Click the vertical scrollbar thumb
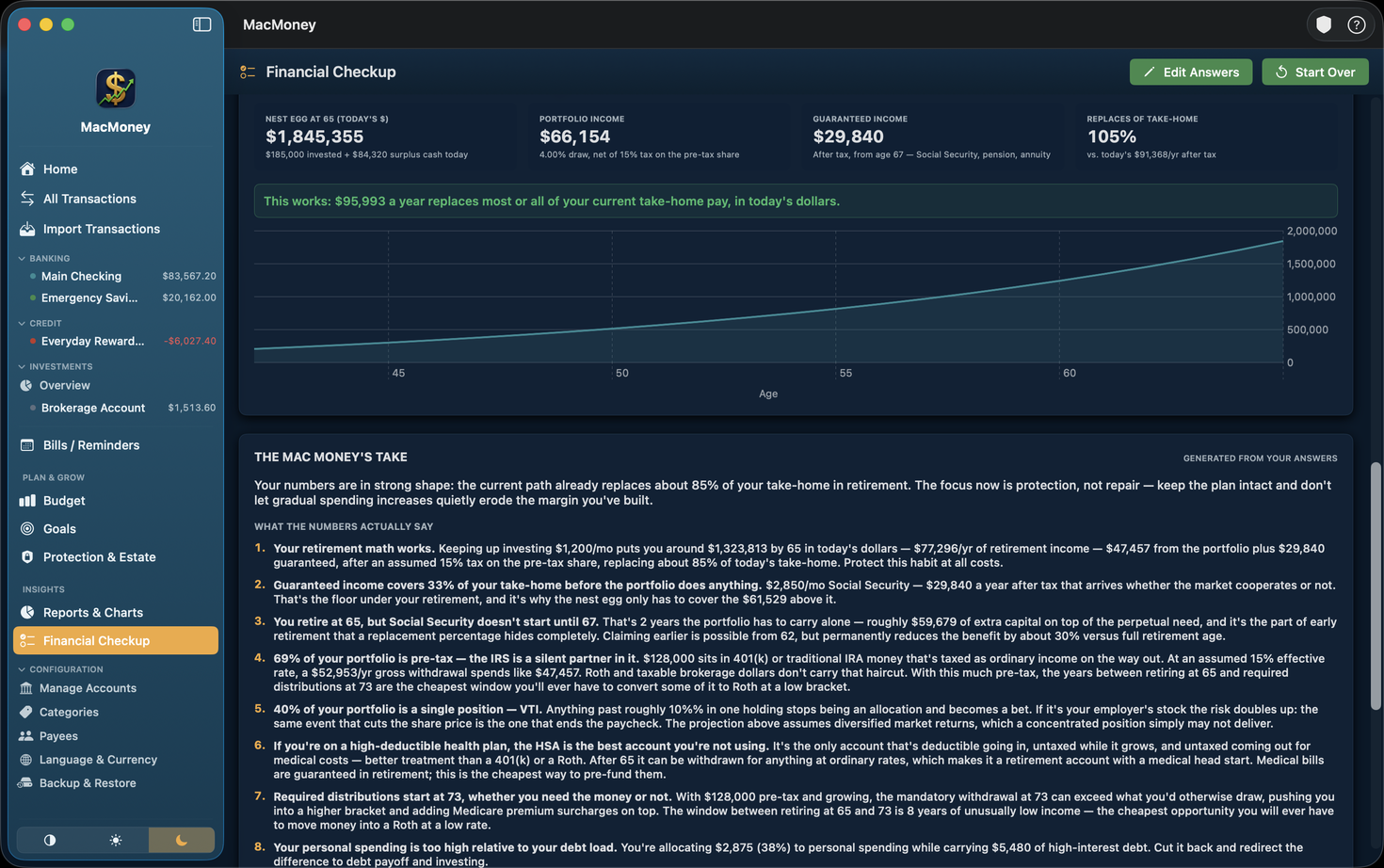The width and height of the screenshot is (1384, 868). point(1375,586)
